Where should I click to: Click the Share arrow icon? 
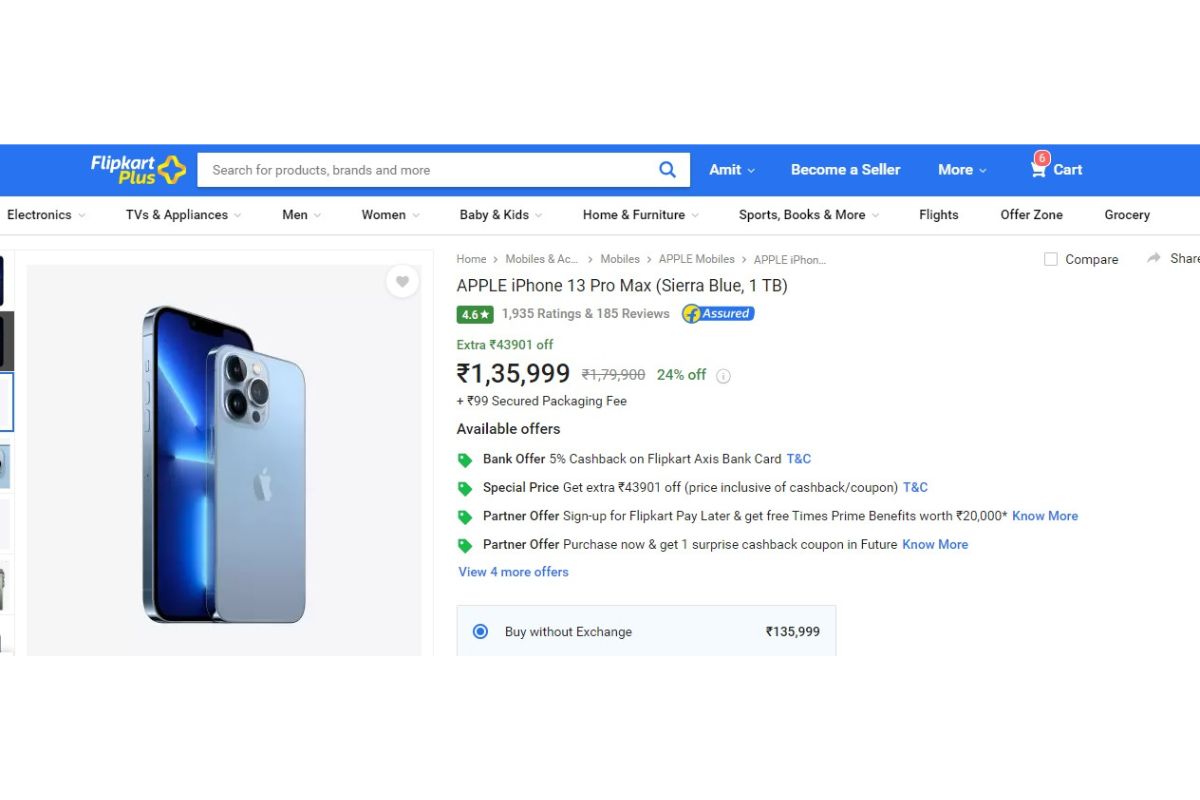pyautogui.click(x=1154, y=258)
